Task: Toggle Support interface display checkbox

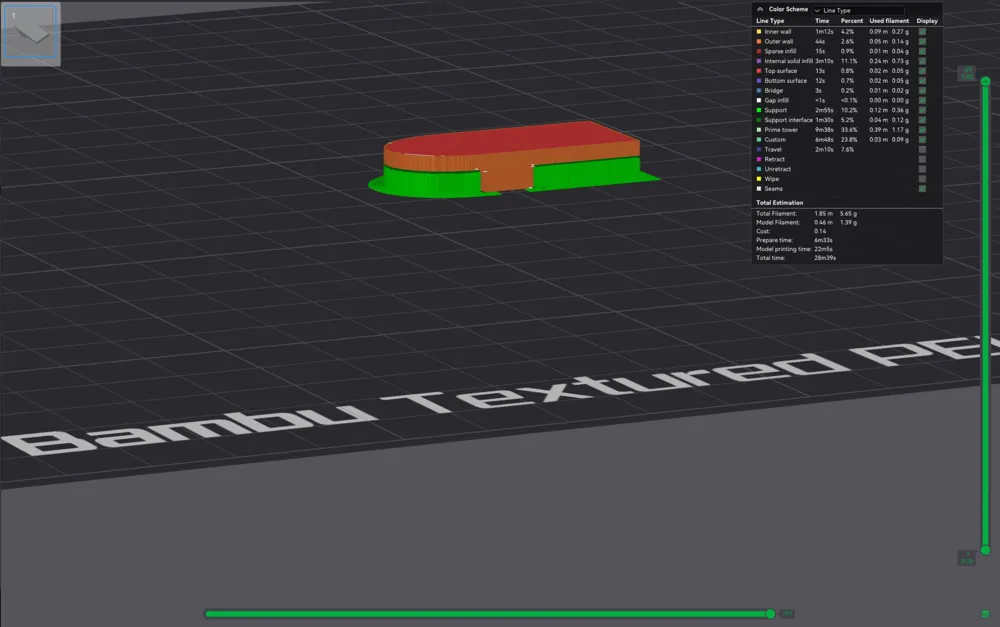Action: pos(922,120)
